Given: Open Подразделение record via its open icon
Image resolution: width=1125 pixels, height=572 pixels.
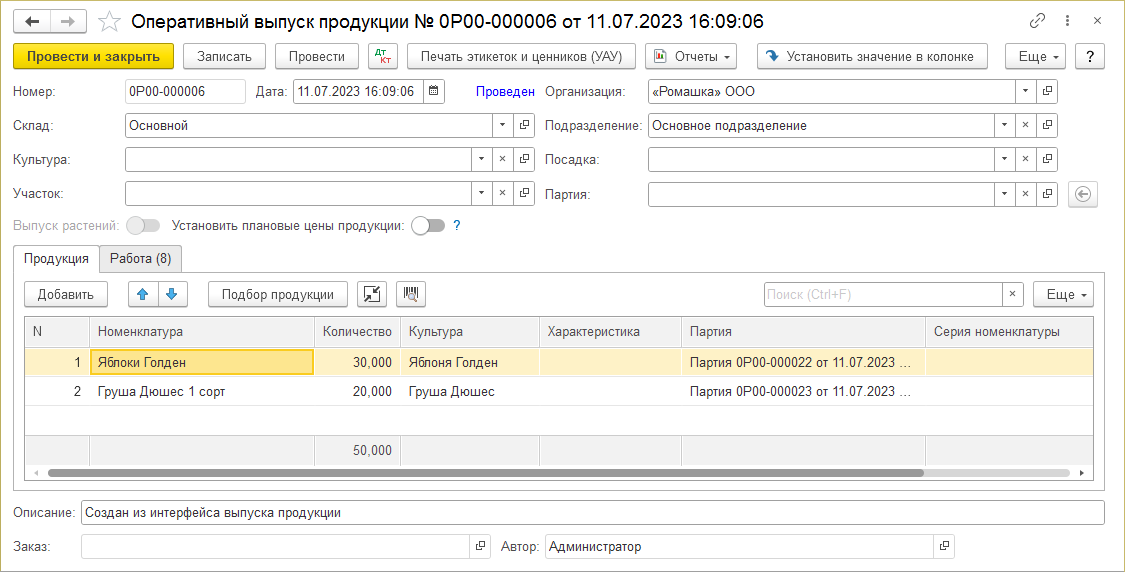Looking at the screenshot, I should click(x=1047, y=125).
